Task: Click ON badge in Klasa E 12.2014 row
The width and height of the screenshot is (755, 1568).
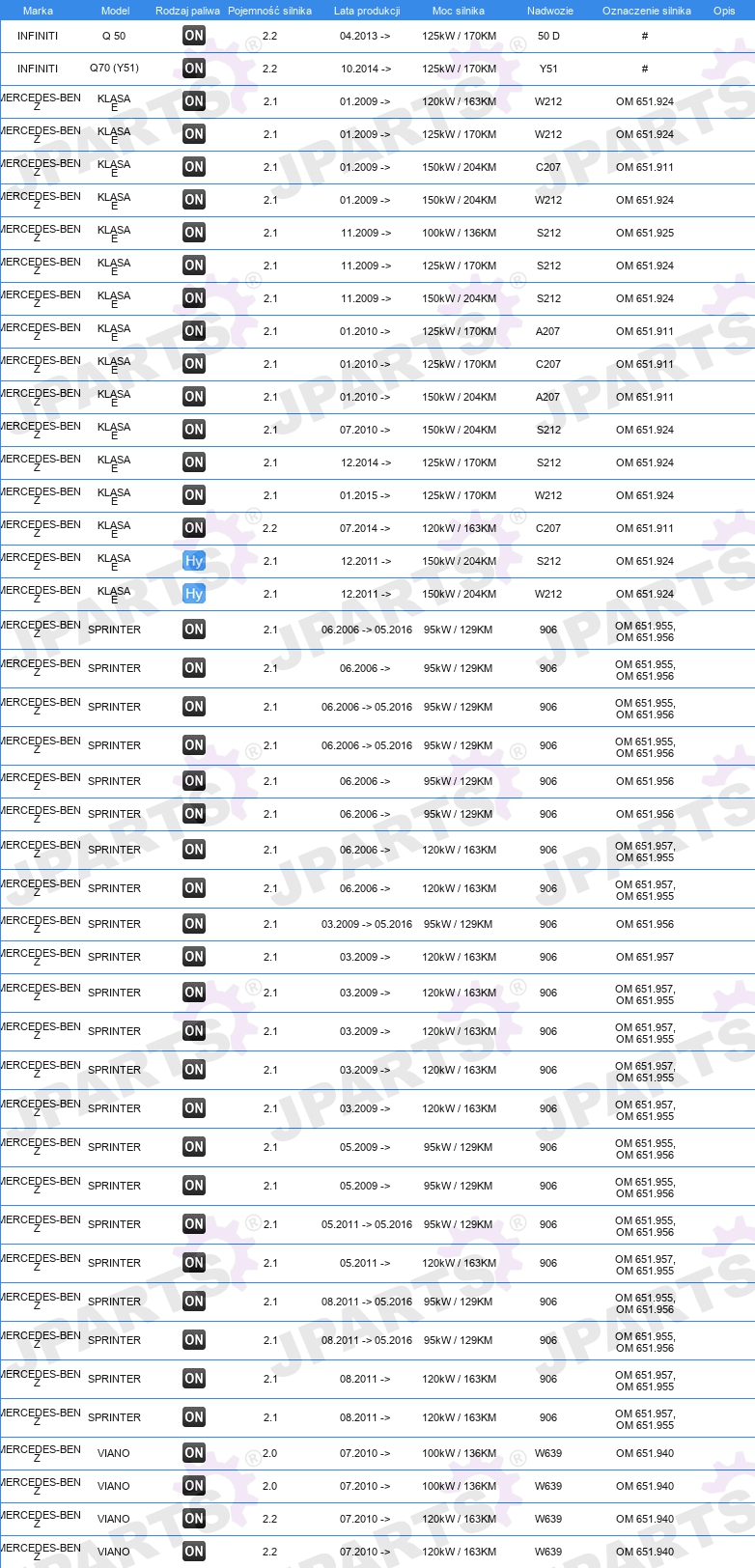Action: [194, 462]
